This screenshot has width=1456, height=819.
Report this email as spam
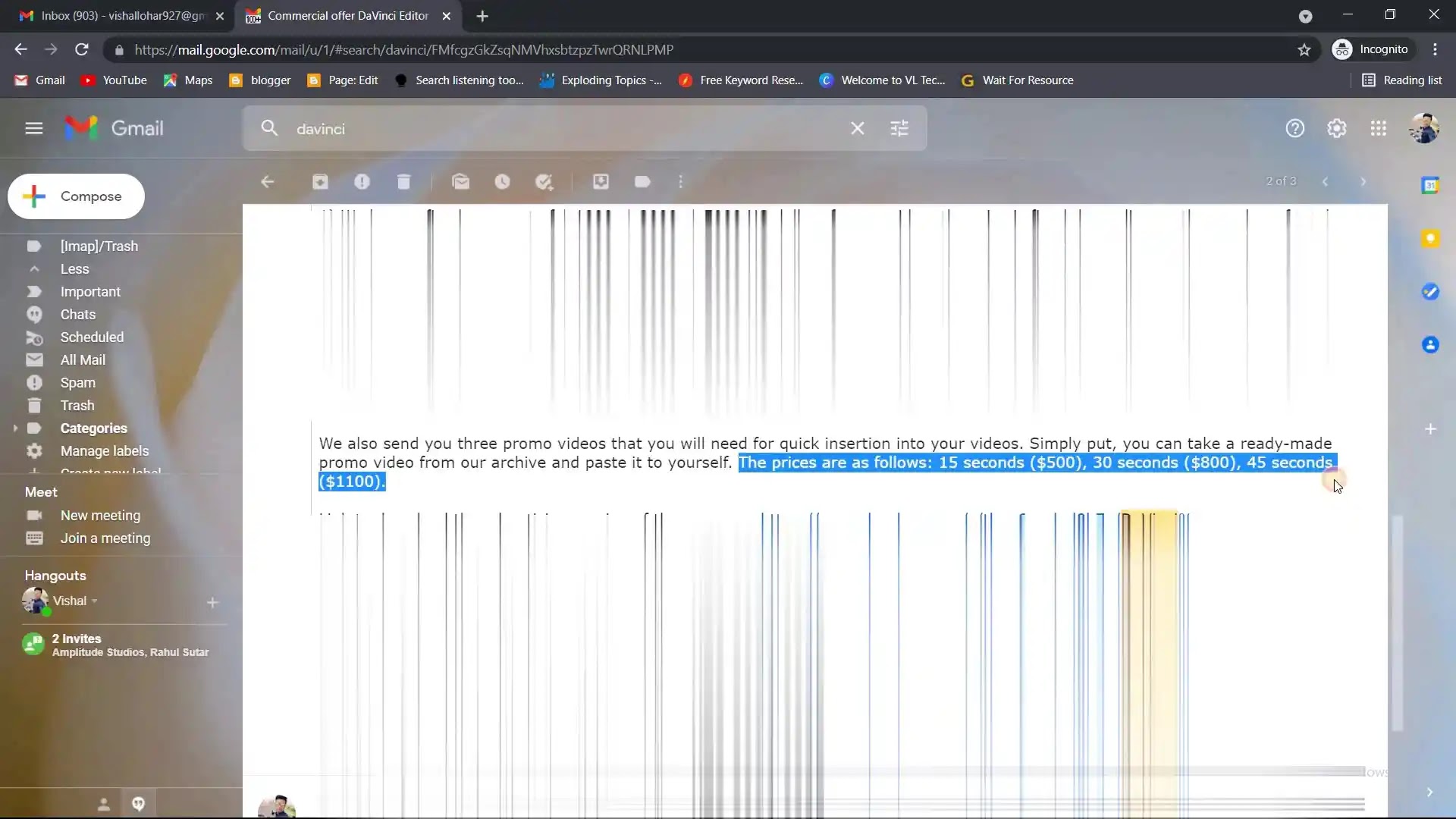362,182
